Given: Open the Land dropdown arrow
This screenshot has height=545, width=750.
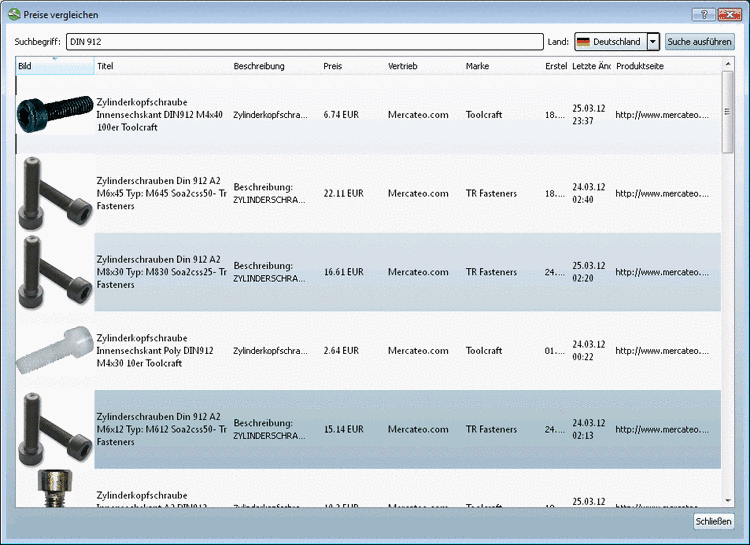Looking at the screenshot, I should (x=653, y=42).
